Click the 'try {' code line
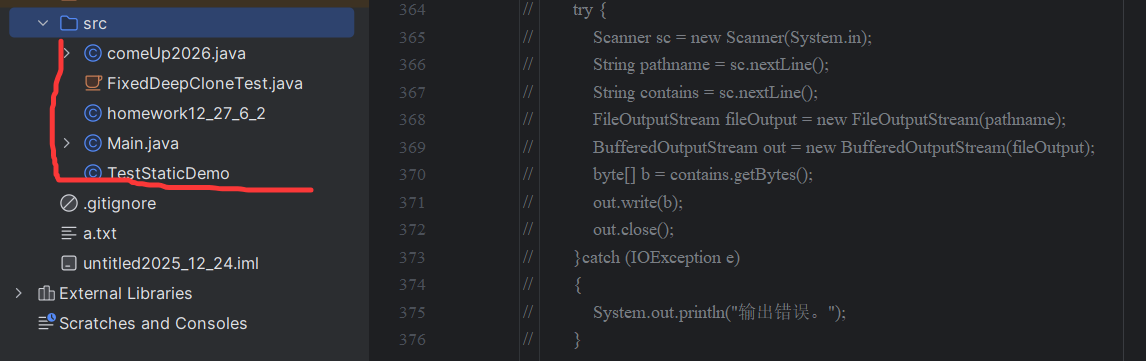The image size is (1146, 361). pyautogui.click(x=591, y=10)
